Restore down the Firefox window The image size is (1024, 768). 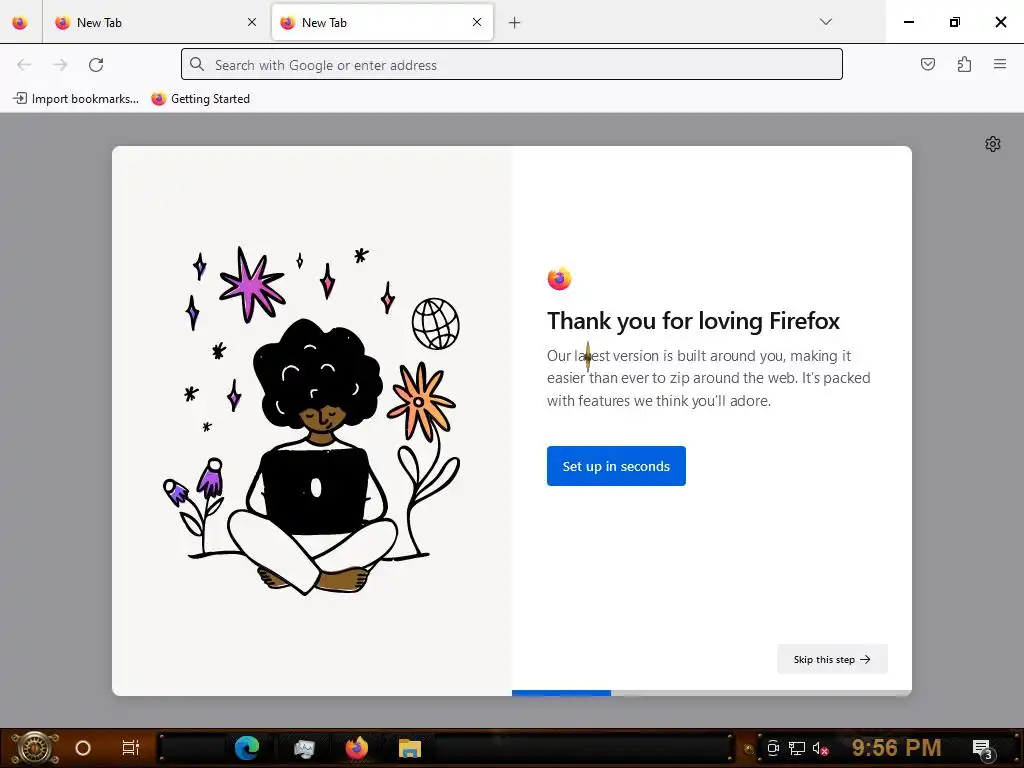pos(954,22)
